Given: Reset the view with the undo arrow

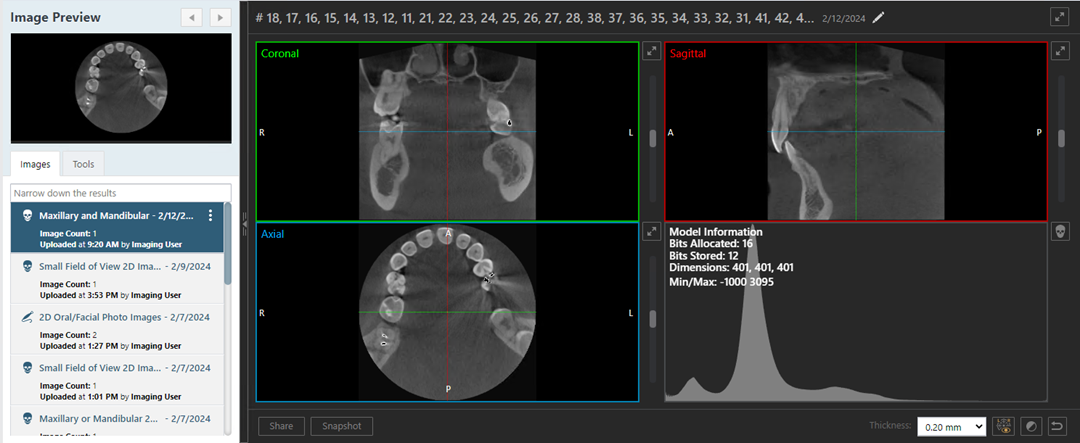Looking at the screenshot, I should pos(1059,427).
